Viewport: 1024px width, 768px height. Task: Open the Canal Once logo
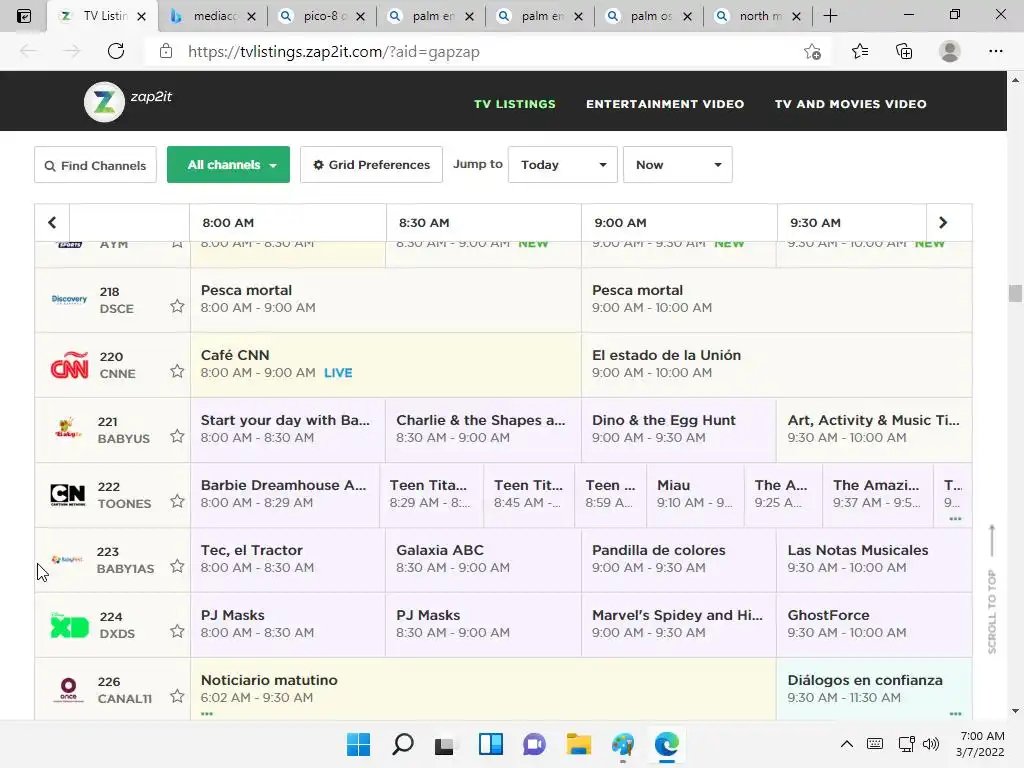(x=69, y=690)
